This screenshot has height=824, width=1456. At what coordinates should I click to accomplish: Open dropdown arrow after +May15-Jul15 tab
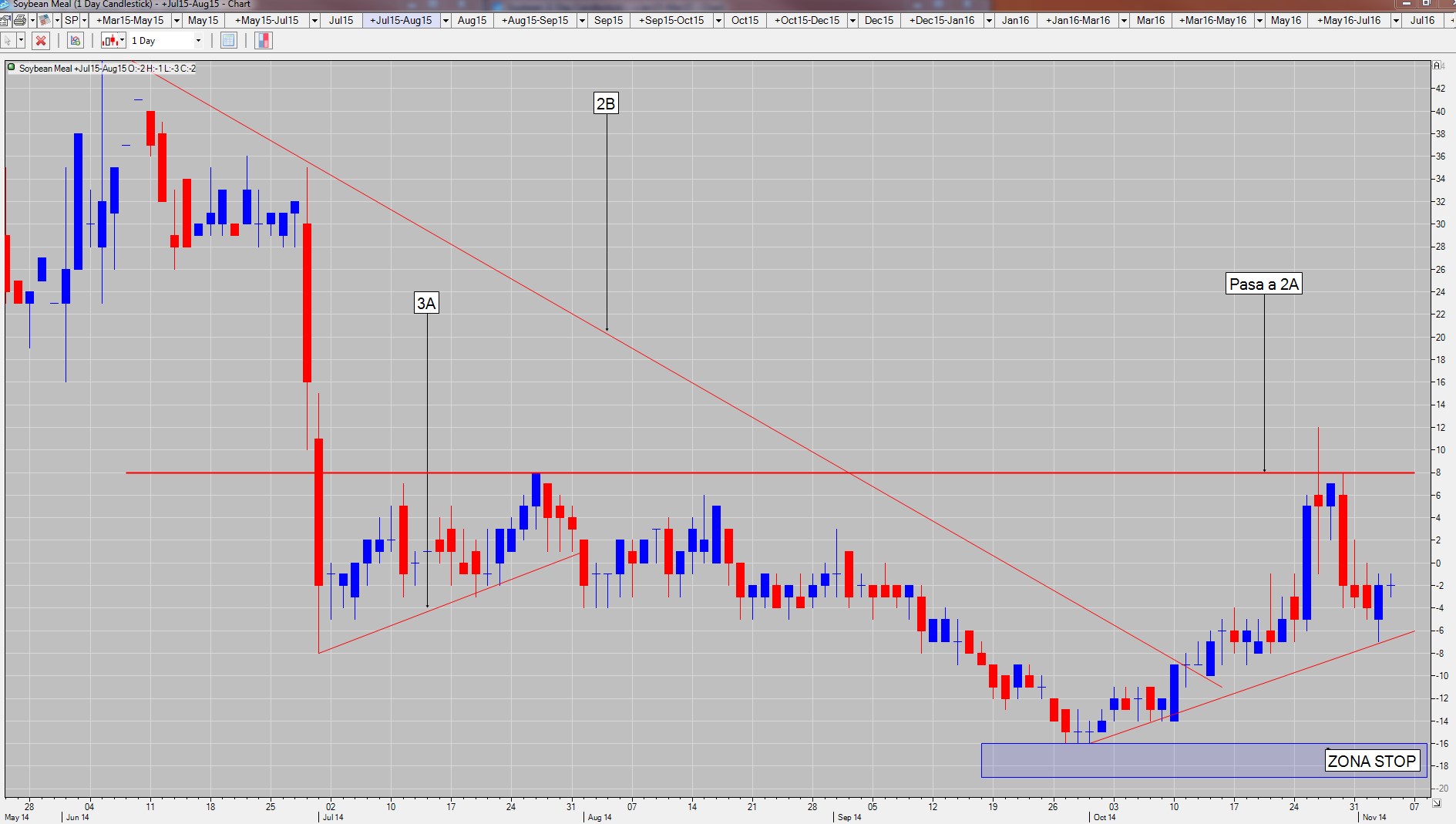coord(314,20)
